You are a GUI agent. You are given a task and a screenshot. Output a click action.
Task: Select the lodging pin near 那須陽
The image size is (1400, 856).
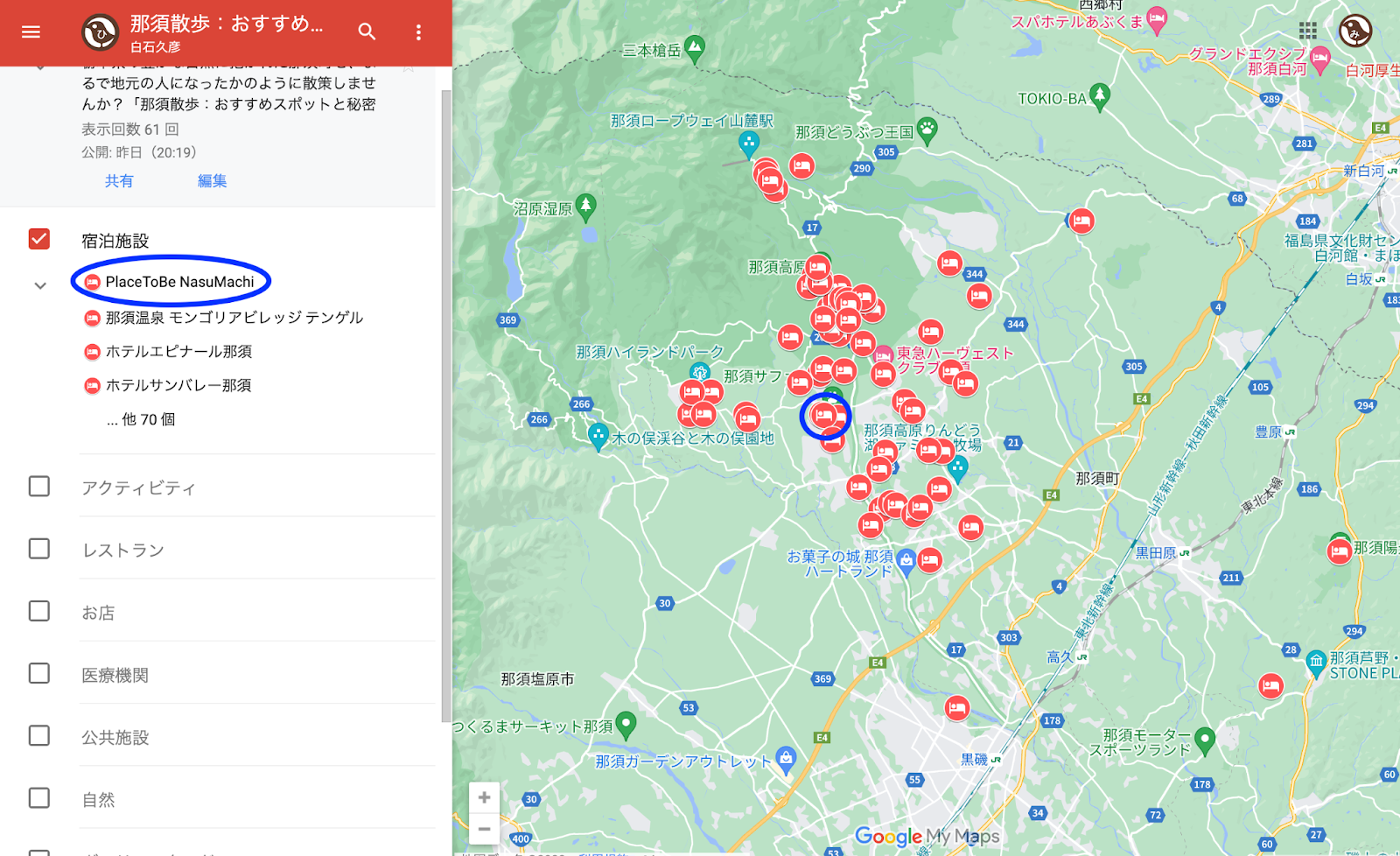[x=1339, y=551]
